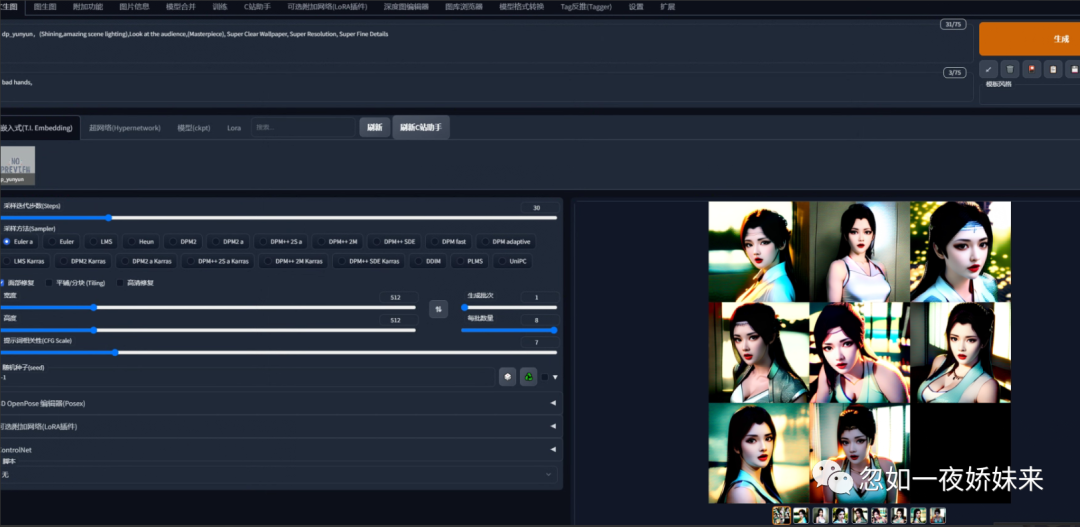Switch to the 超网络(Hypernetwork) sub-tab
1080x527 pixels.
pyautogui.click(x=125, y=127)
